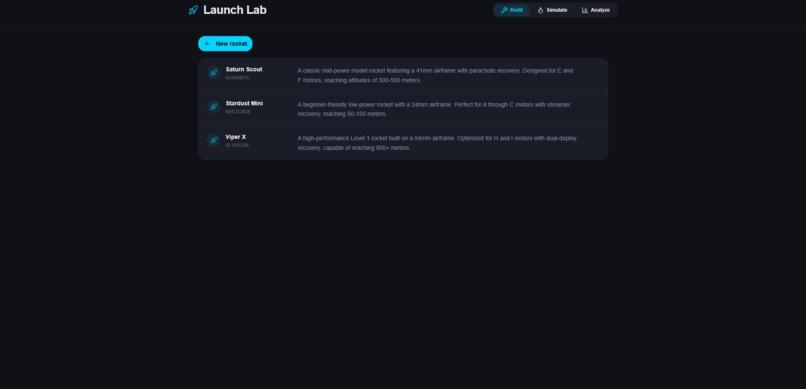Select the Build tab
This screenshot has width=806, height=389.
point(512,10)
